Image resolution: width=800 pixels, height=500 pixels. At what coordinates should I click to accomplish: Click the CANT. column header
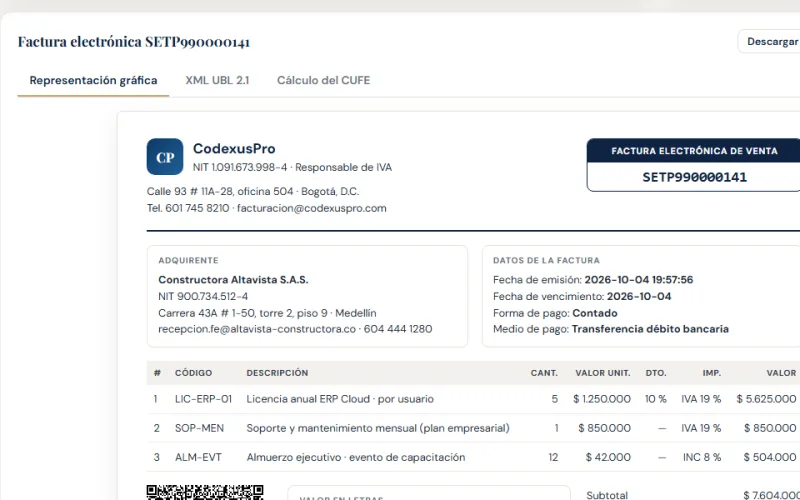(x=544, y=373)
